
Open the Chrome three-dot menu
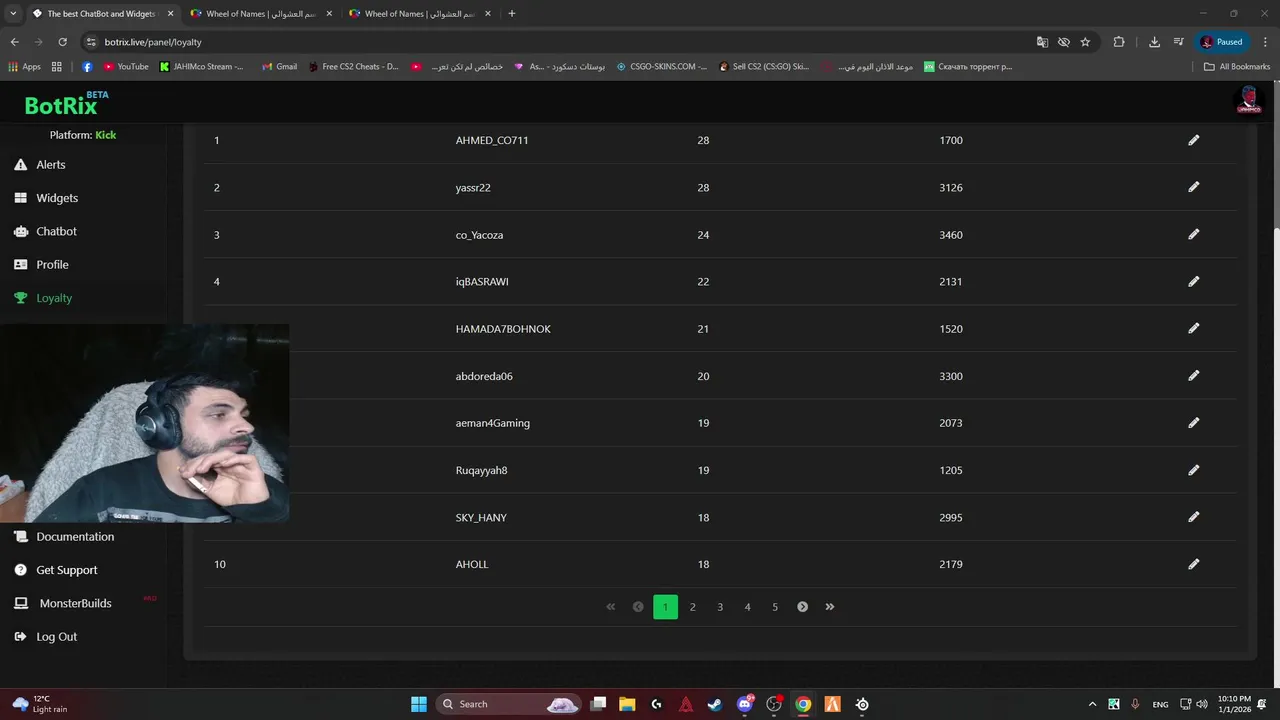pyautogui.click(x=1266, y=42)
